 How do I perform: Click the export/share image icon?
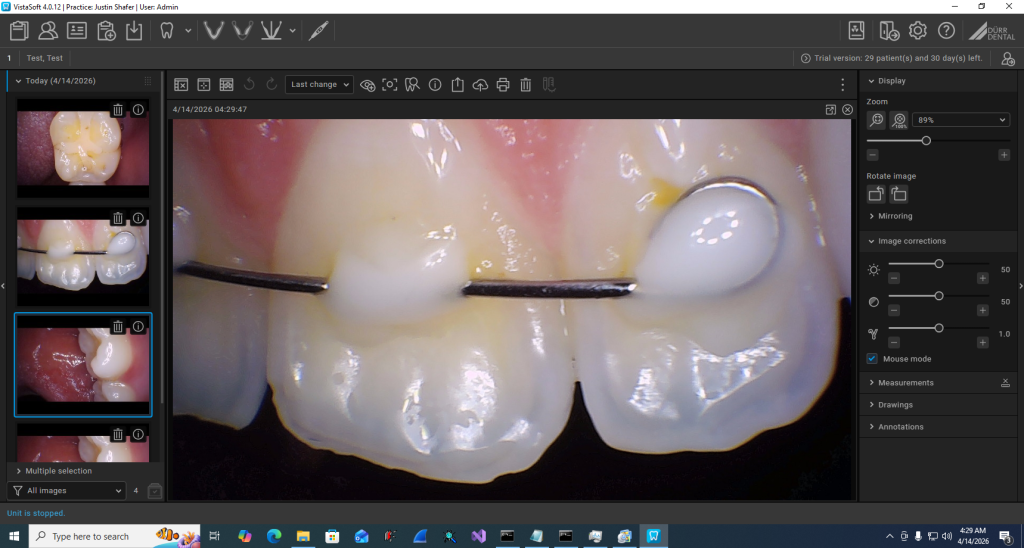pyautogui.click(x=457, y=85)
